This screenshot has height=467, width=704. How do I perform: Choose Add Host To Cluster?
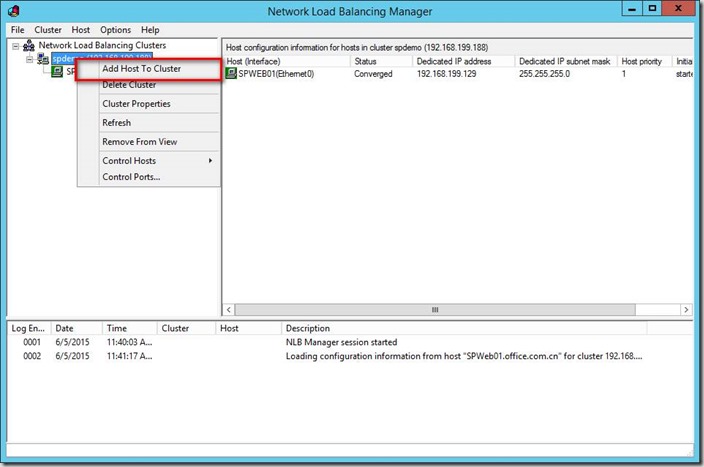pyautogui.click(x=141, y=69)
